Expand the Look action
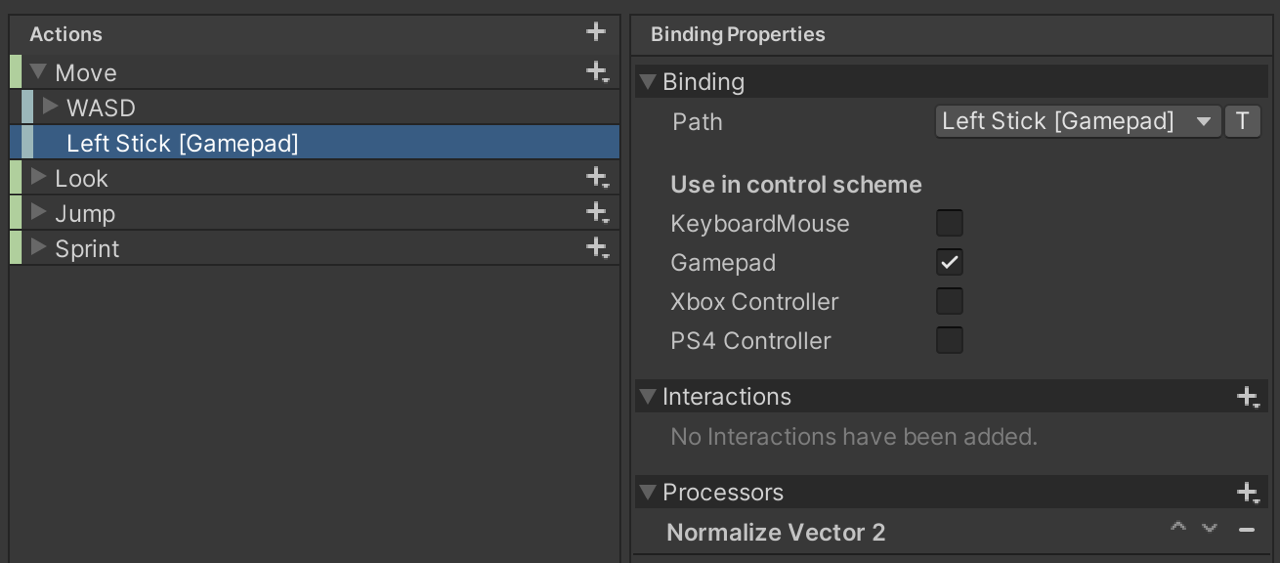 pos(39,178)
